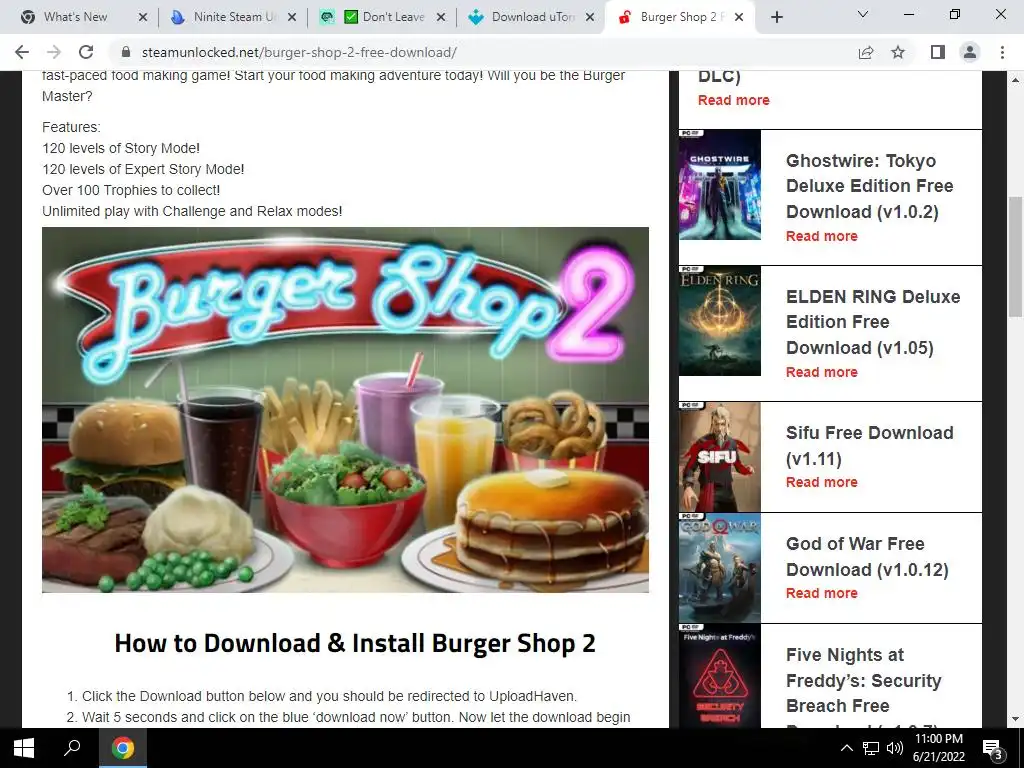Open the Chrome profile avatar menu
Image resolution: width=1024 pixels, height=768 pixels.
[970, 52]
